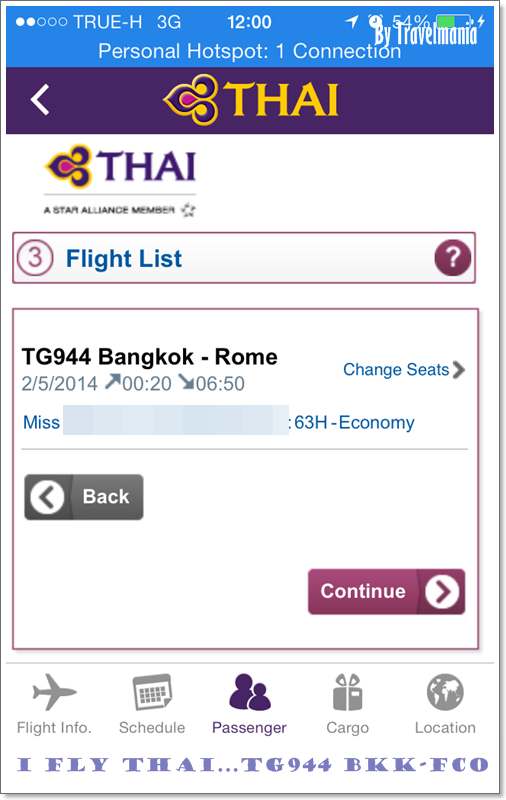The height and width of the screenshot is (800, 506).
Task: Tap the arrow circle on Continue button
Action: point(442,591)
